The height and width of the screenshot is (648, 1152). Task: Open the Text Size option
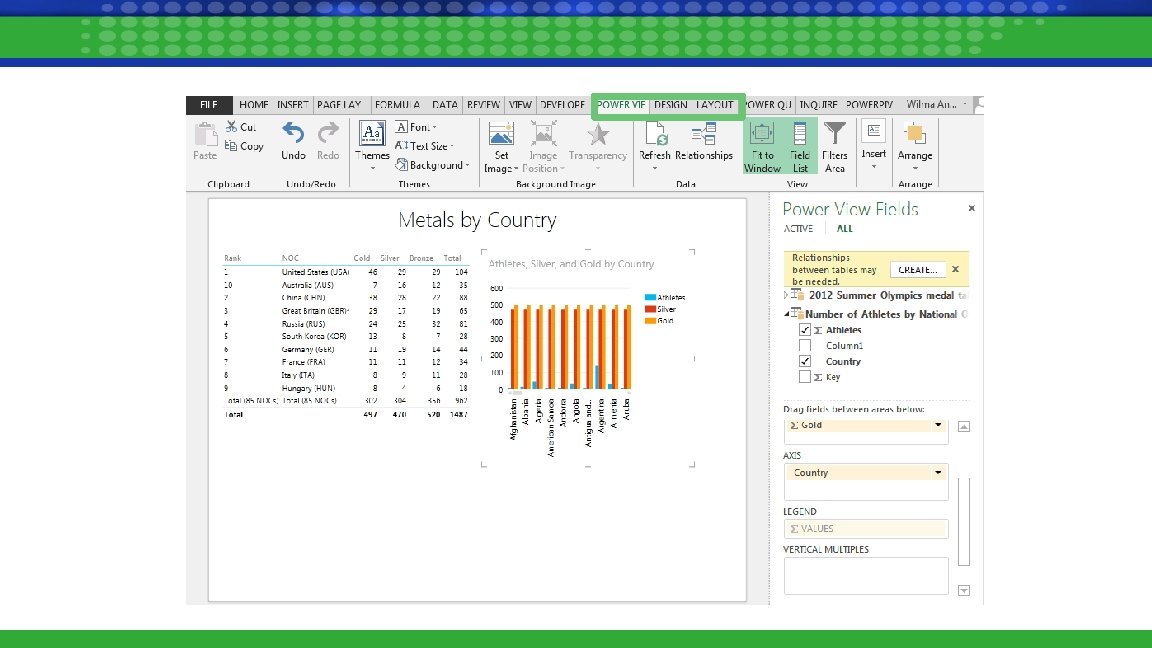(423, 145)
